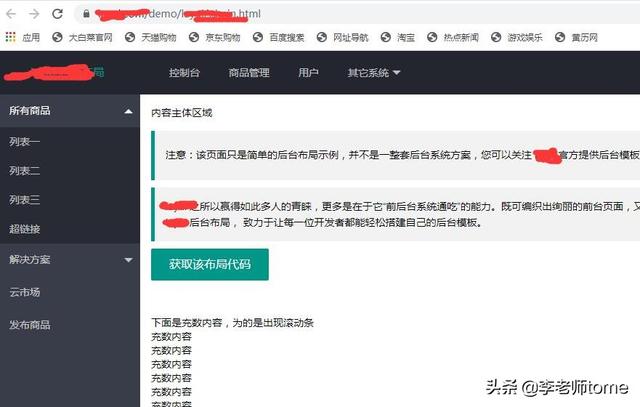Select the 控制台 navigation item
This screenshot has height=407, width=640.
click(x=184, y=73)
